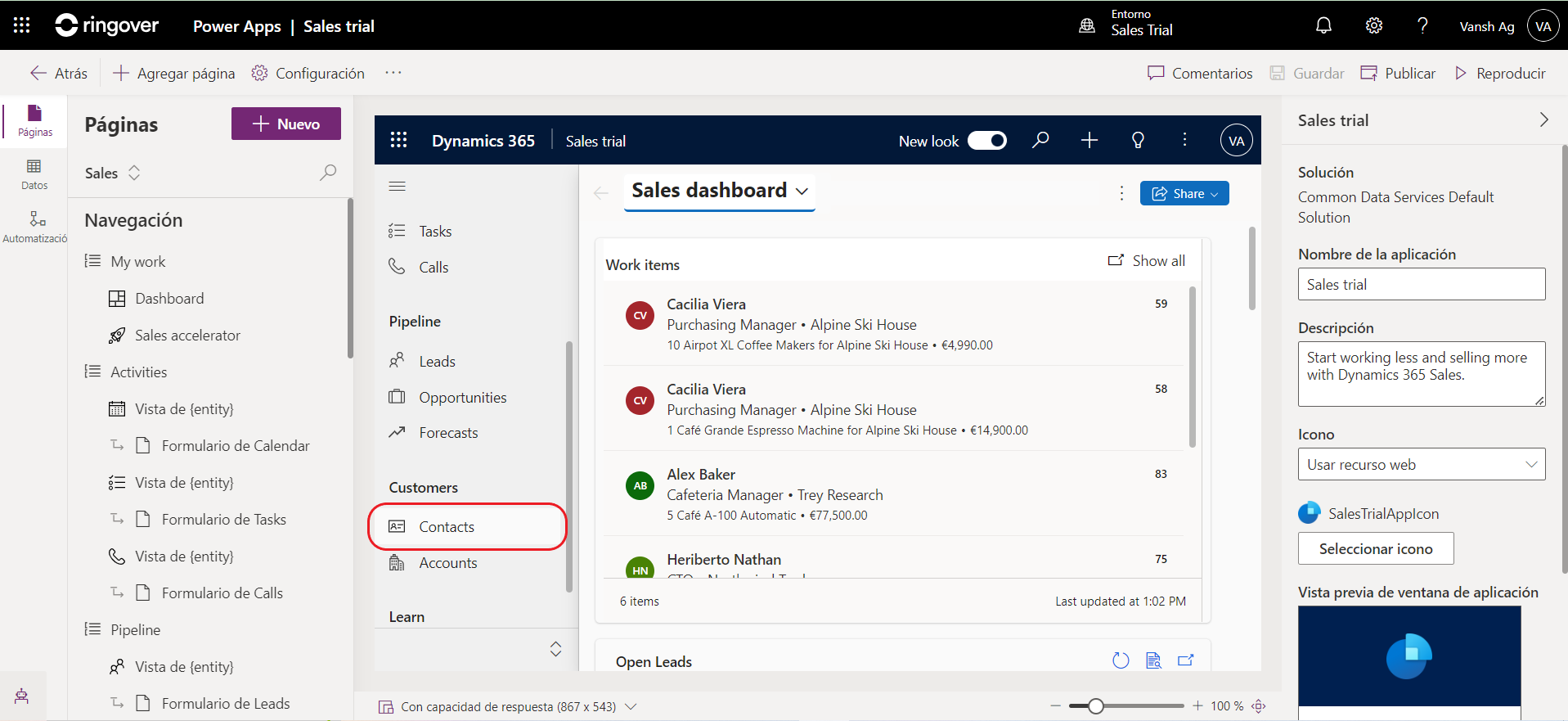This screenshot has height=721, width=1568.
Task: Open settings gear in top bar
Action: tap(1374, 25)
